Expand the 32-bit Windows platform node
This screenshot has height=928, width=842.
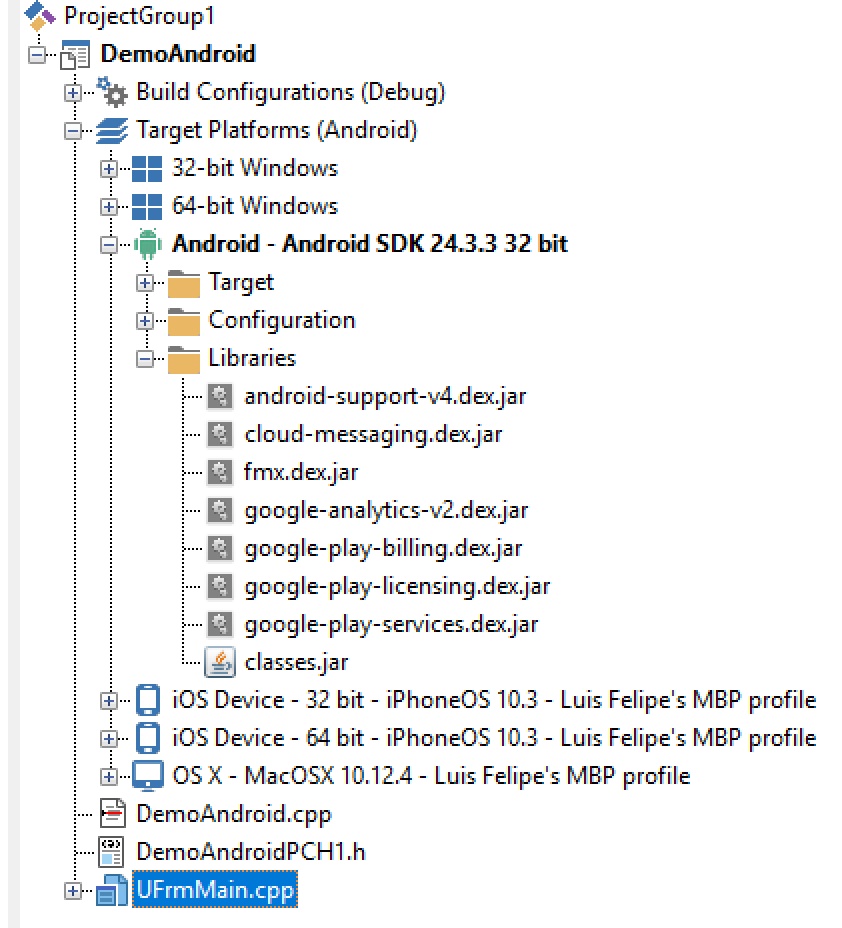tap(109, 169)
